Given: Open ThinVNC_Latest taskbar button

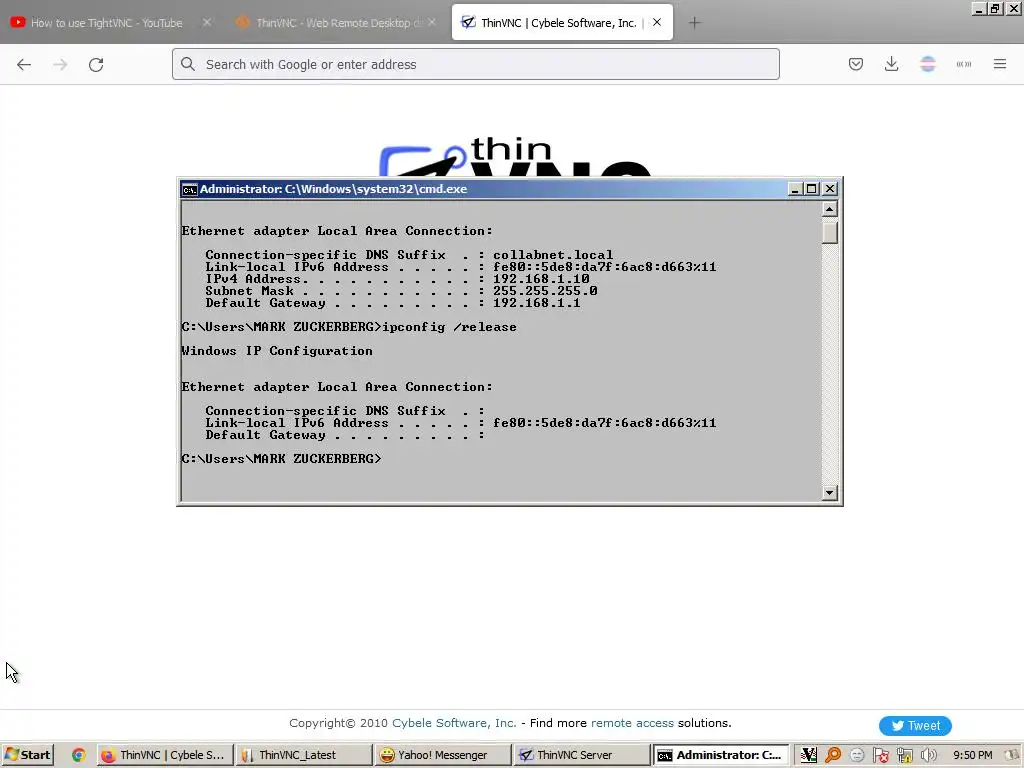Looking at the screenshot, I should point(303,755).
